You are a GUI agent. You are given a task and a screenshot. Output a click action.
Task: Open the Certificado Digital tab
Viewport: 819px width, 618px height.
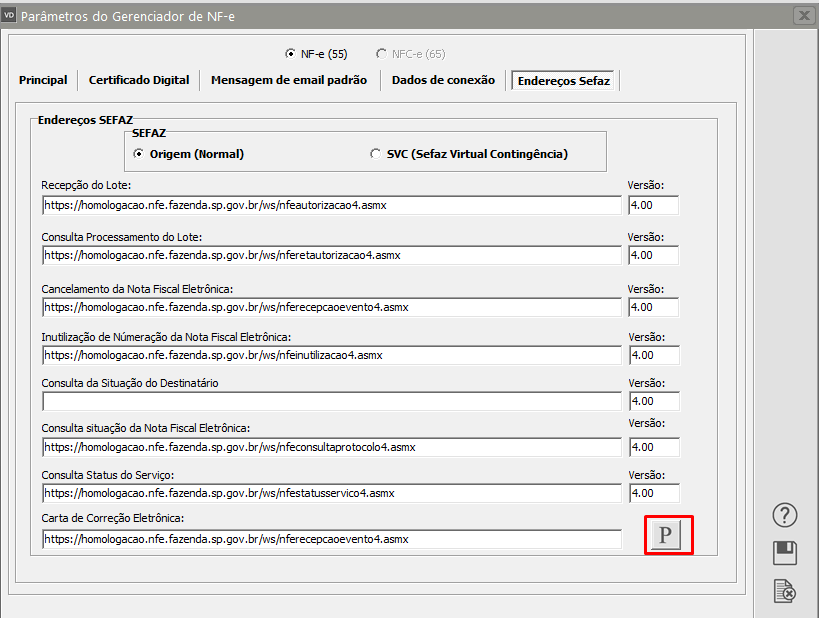click(139, 80)
